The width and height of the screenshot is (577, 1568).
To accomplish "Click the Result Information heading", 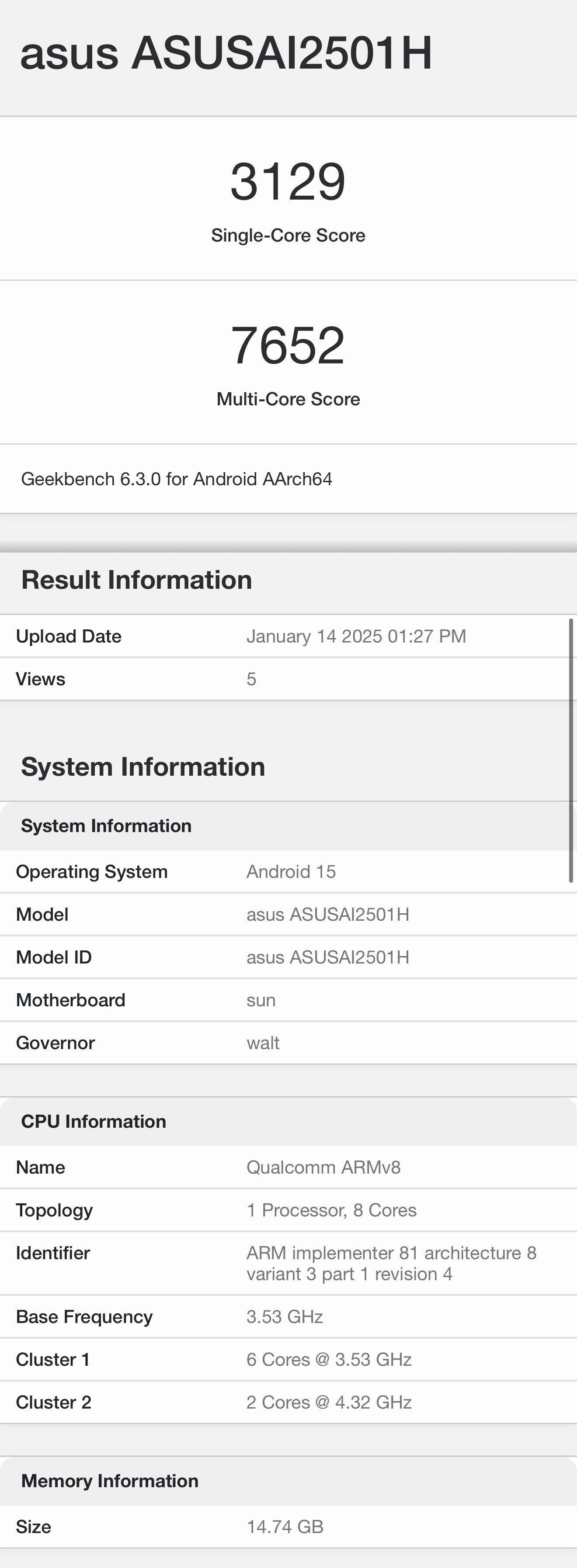I will pos(136,580).
